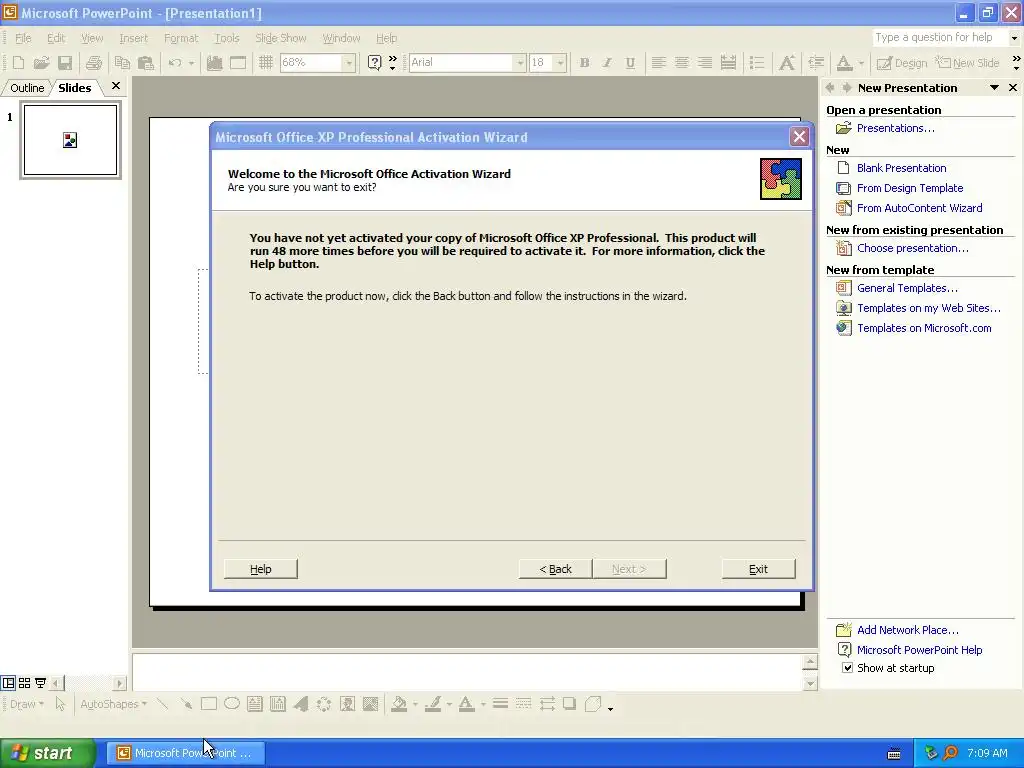This screenshot has width=1024, height=768.
Task: Click the Exit button in wizard
Action: pyautogui.click(x=758, y=569)
